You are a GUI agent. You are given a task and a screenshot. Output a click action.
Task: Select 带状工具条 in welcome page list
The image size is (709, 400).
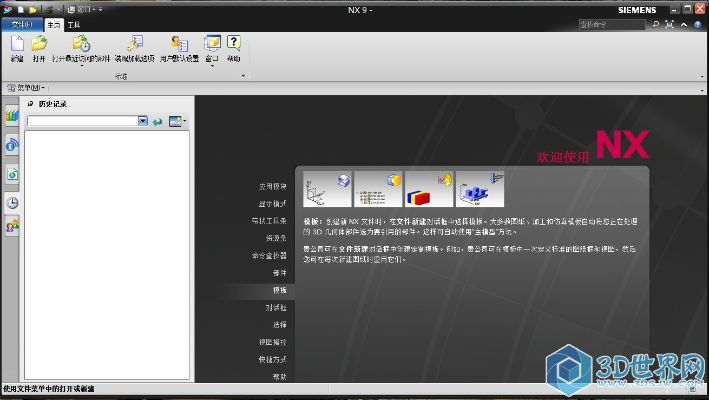(269, 221)
